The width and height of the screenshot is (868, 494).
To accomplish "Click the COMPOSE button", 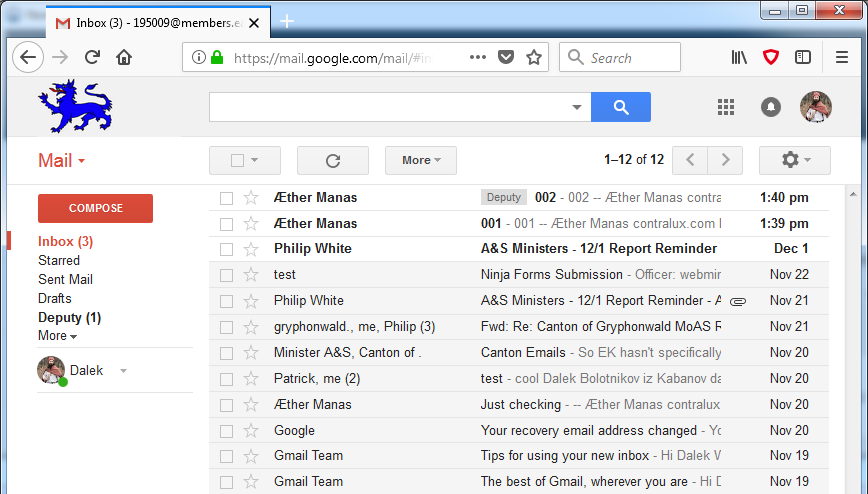I will [95, 208].
